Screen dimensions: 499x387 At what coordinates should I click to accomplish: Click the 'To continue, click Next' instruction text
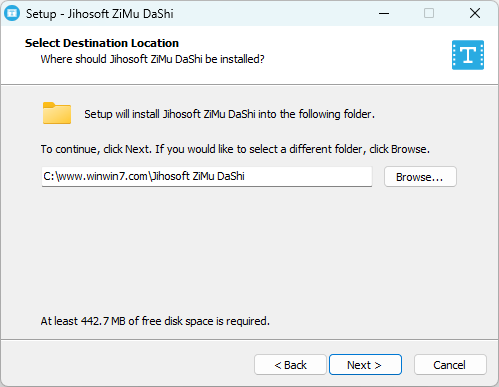point(235,149)
